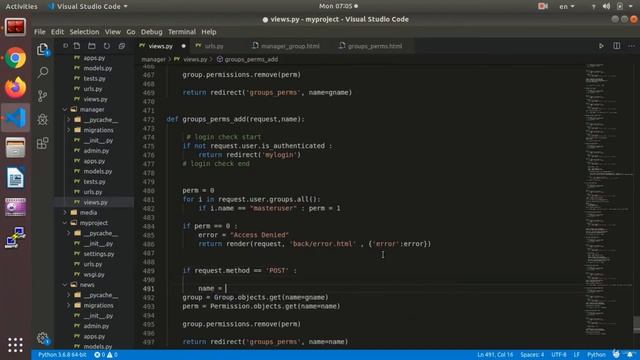Click New File icon in explorer toolbar
This screenshot has width=640, height=360.
tap(77, 46)
